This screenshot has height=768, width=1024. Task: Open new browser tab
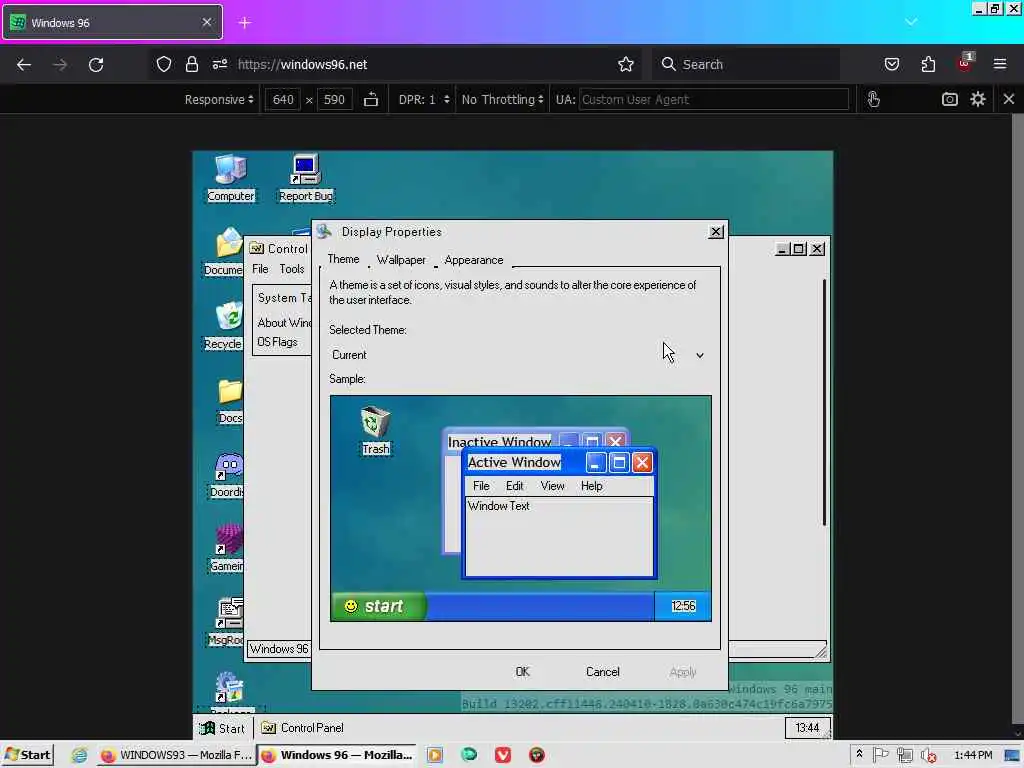(245, 23)
